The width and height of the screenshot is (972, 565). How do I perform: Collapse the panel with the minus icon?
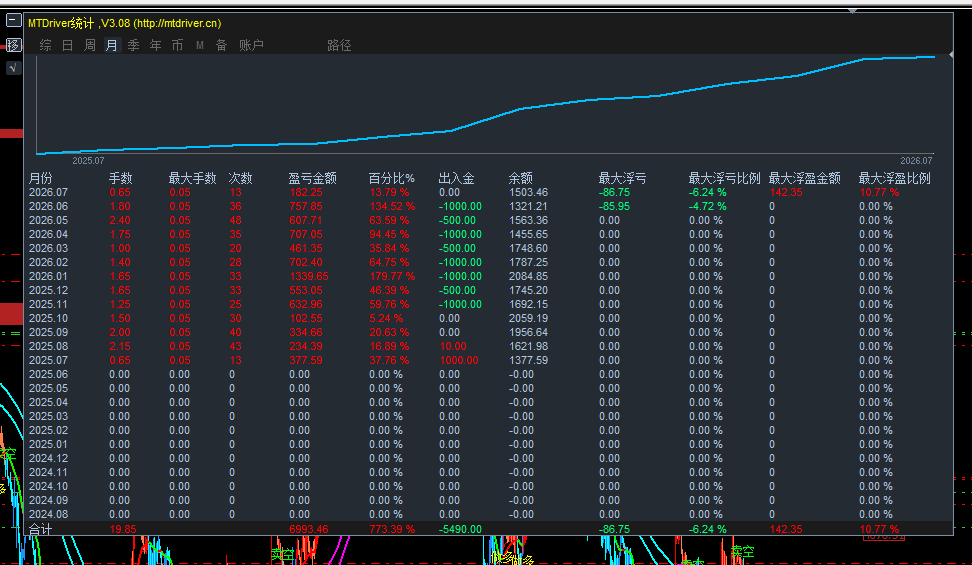click(x=13, y=20)
